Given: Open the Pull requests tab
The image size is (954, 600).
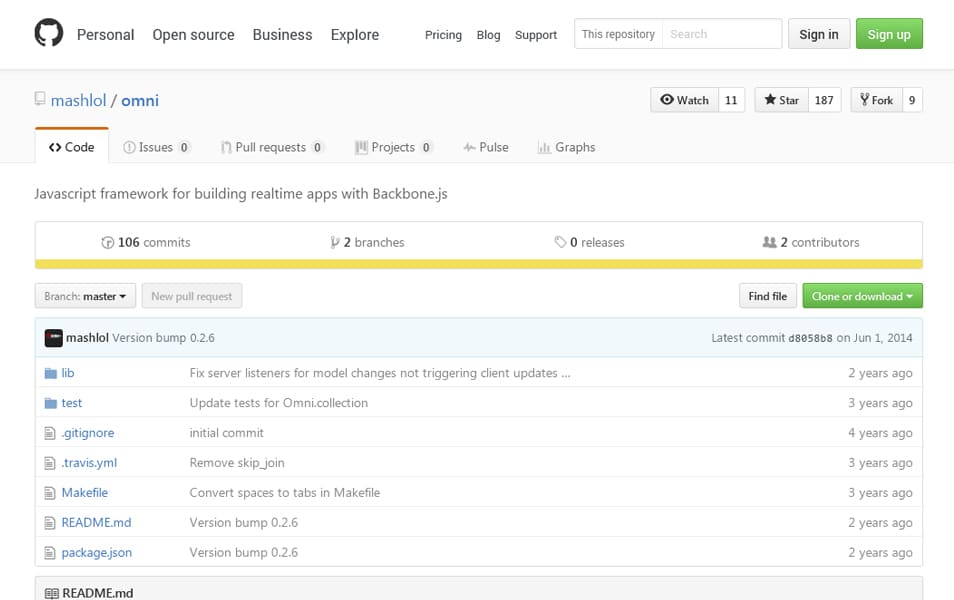Looking at the screenshot, I should [x=270, y=147].
